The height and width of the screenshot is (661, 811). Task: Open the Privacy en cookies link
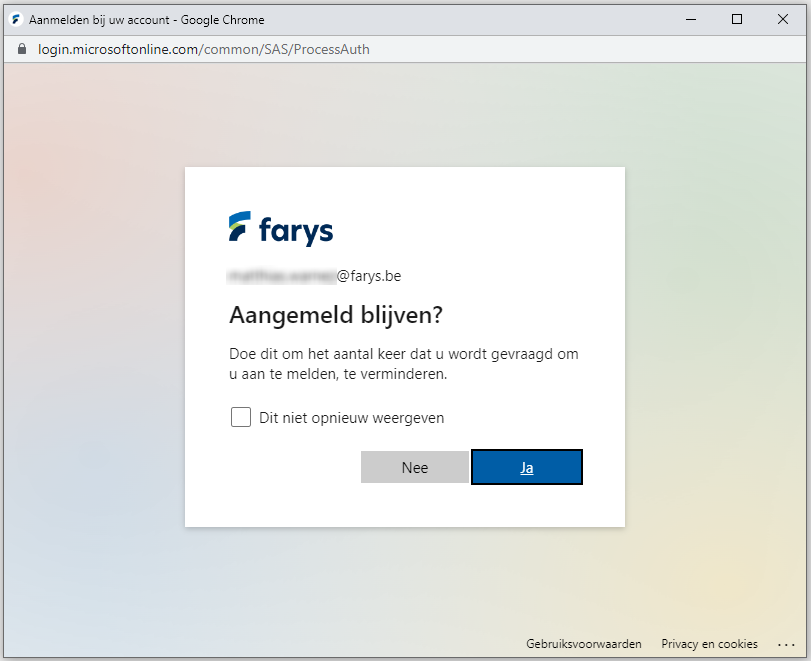point(709,643)
